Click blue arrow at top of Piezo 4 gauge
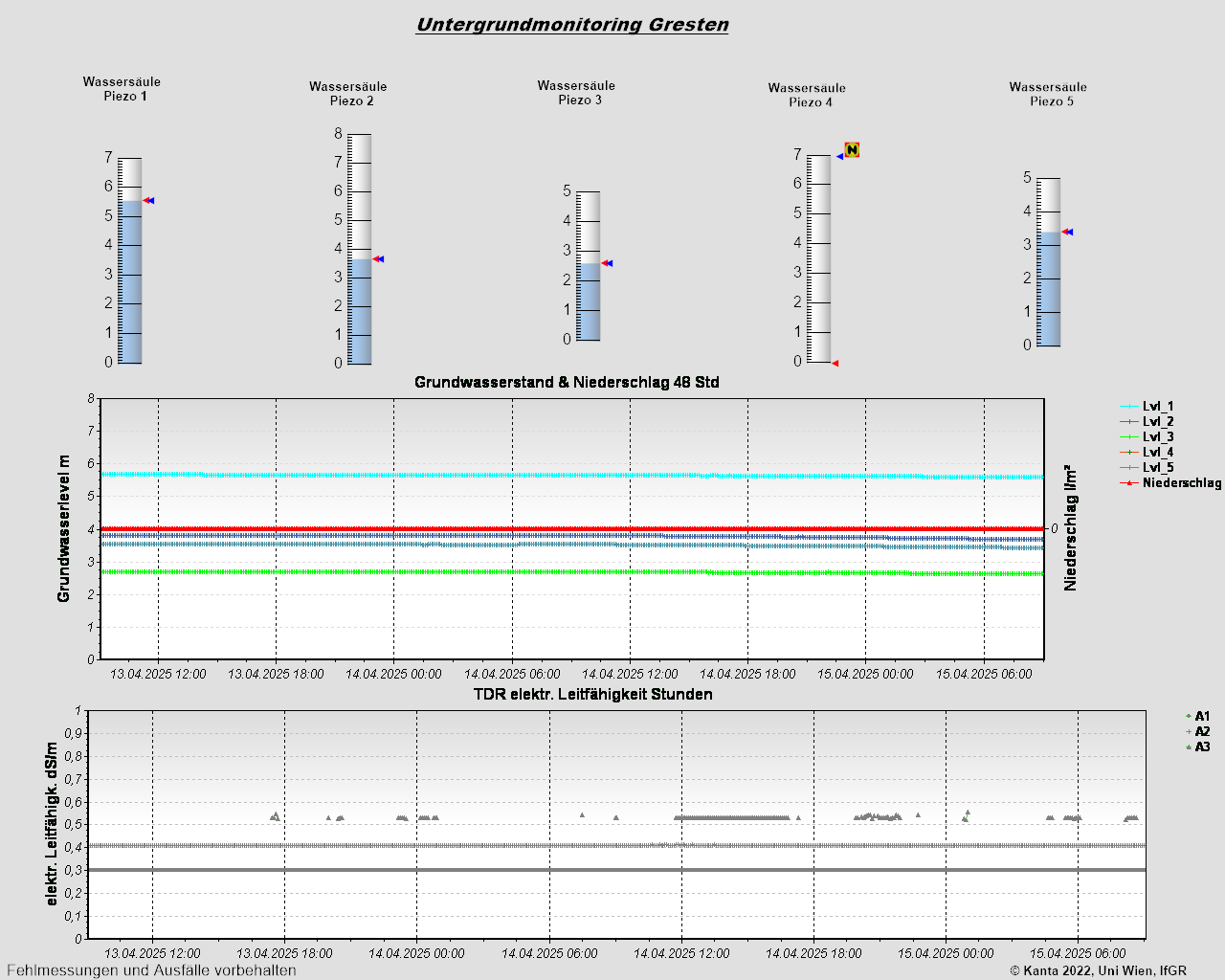The image size is (1225, 980). 839,156
